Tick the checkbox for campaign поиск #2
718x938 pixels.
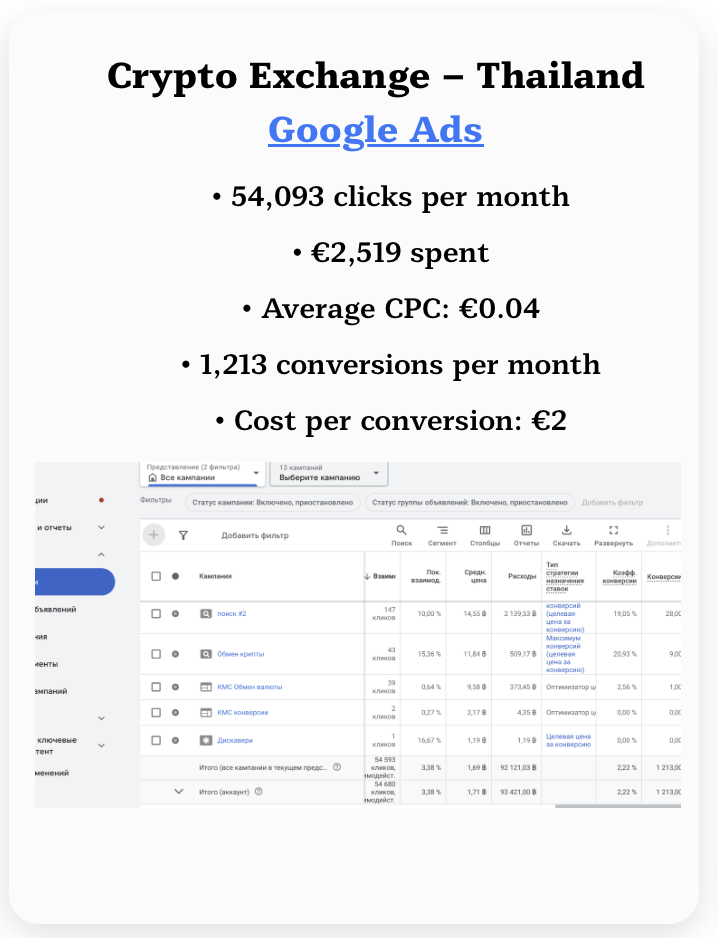156,614
